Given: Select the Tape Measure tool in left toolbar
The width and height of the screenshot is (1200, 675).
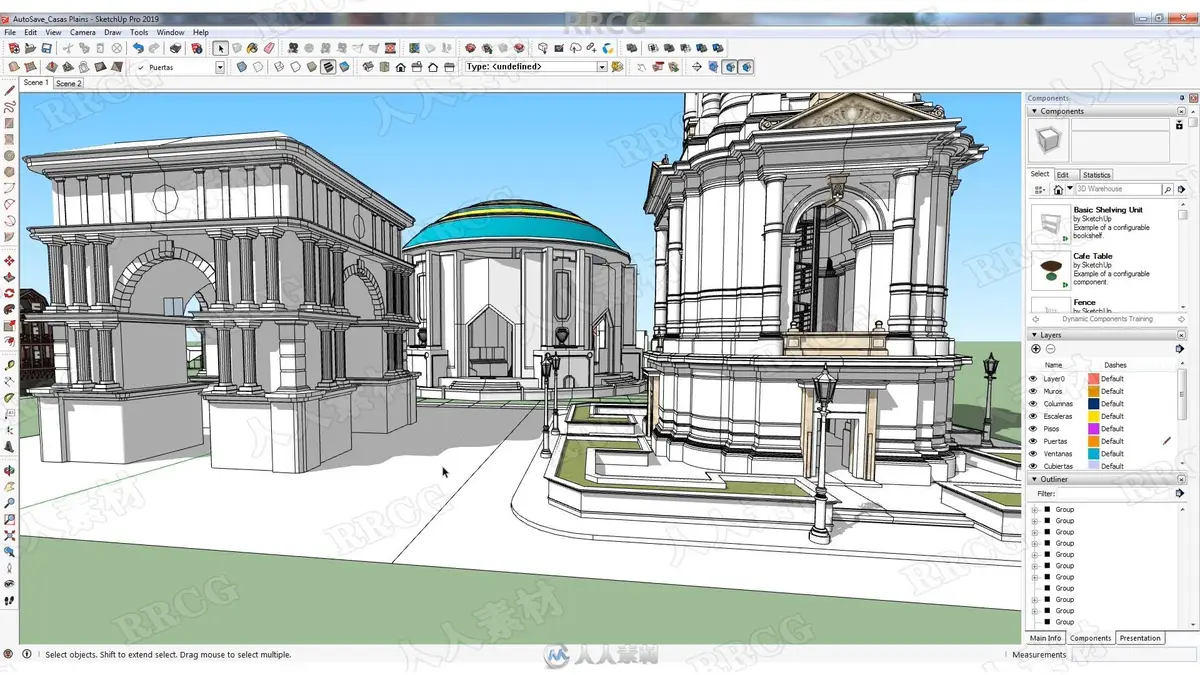Looking at the screenshot, I should pyautogui.click(x=10, y=364).
